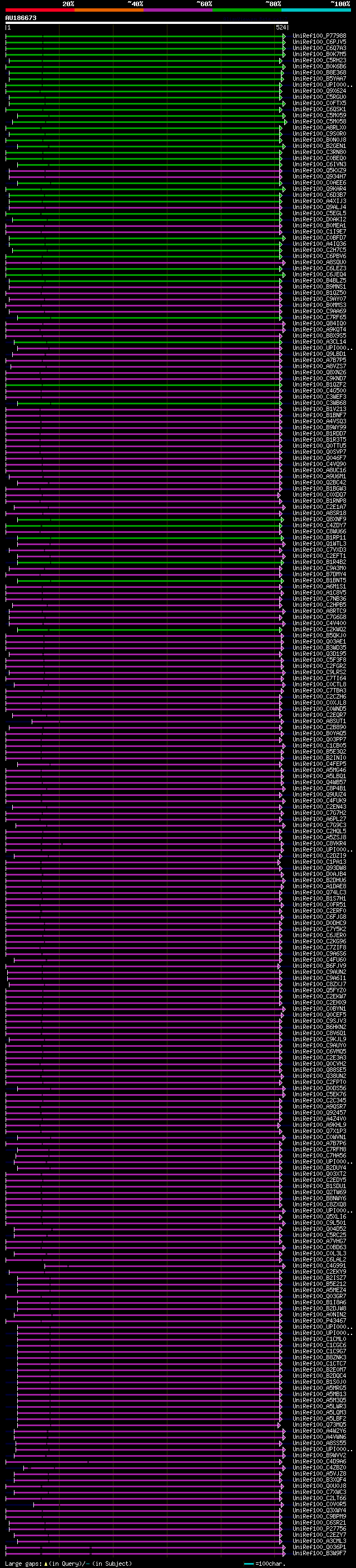Select hit label UniRef100_C8VKR4
Screen dimensions: 356x1568
[319, 843]
